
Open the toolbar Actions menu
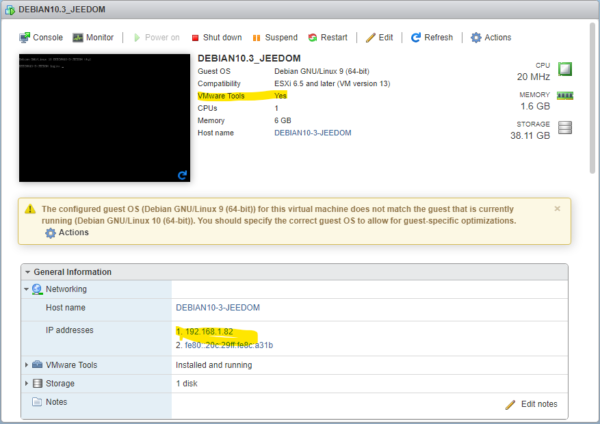pos(491,38)
